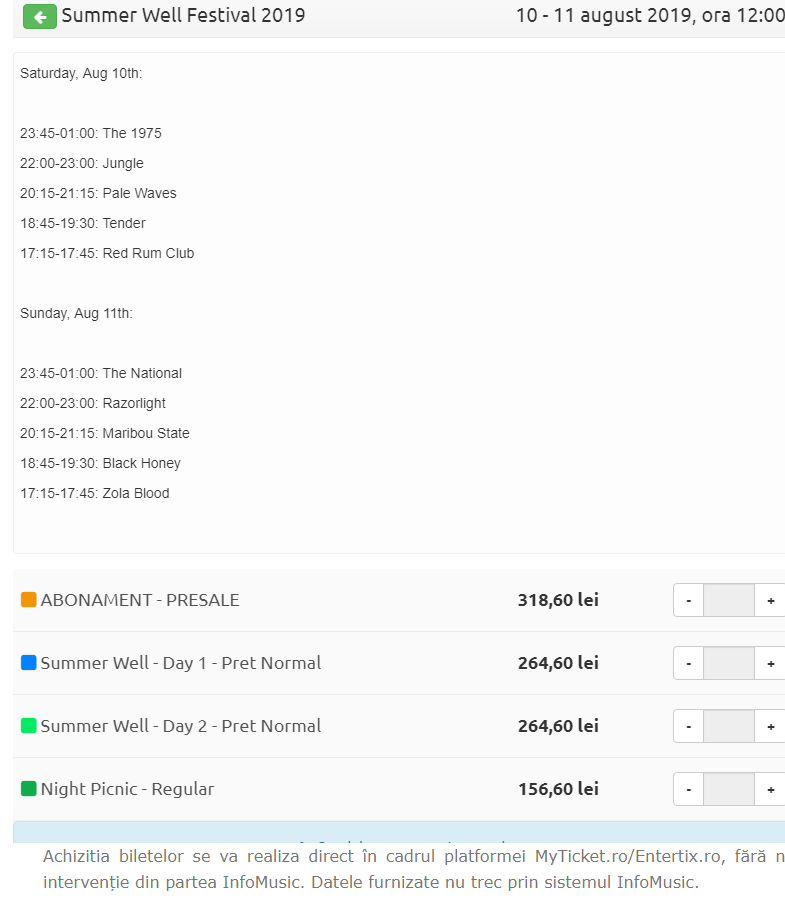Click the orange ABONAMENT - PRESALE color square
Viewport: 785px width, 911px height.
(29, 600)
